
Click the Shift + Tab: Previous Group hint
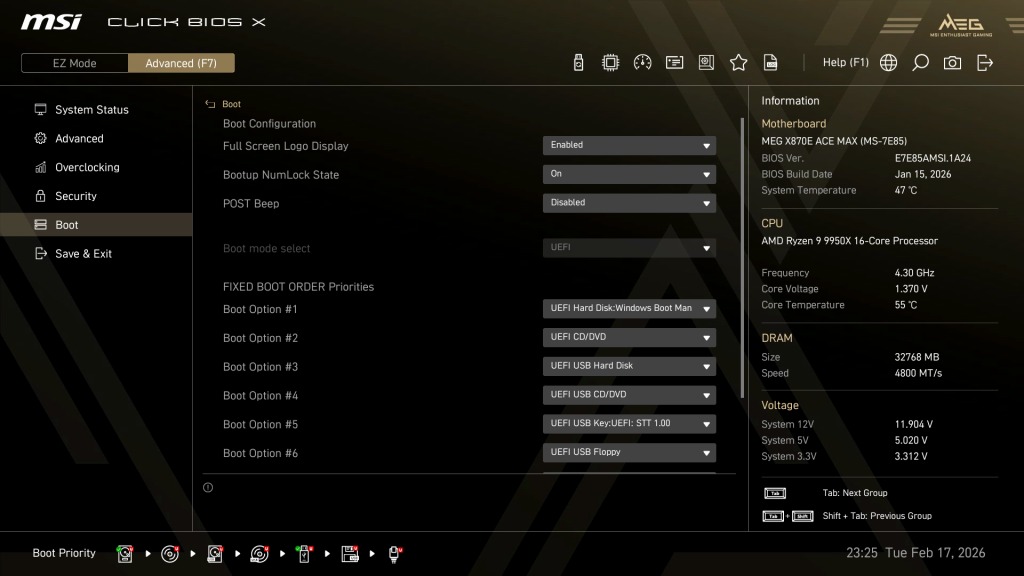click(877, 516)
